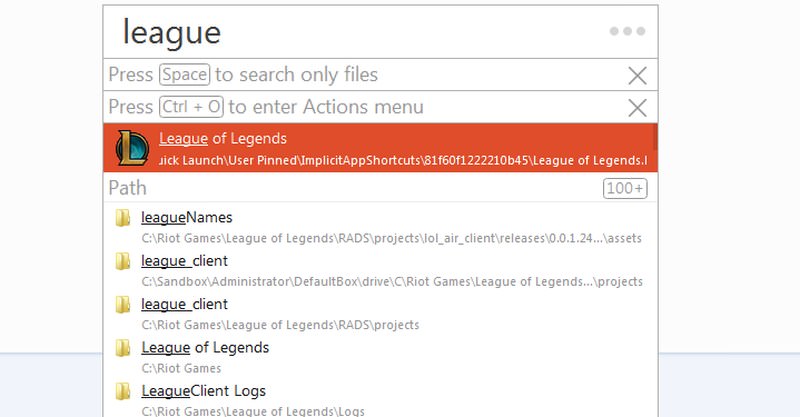The width and height of the screenshot is (800, 417).
Task: Click the Space key hint button
Action: pyautogui.click(x=185, y=75)
